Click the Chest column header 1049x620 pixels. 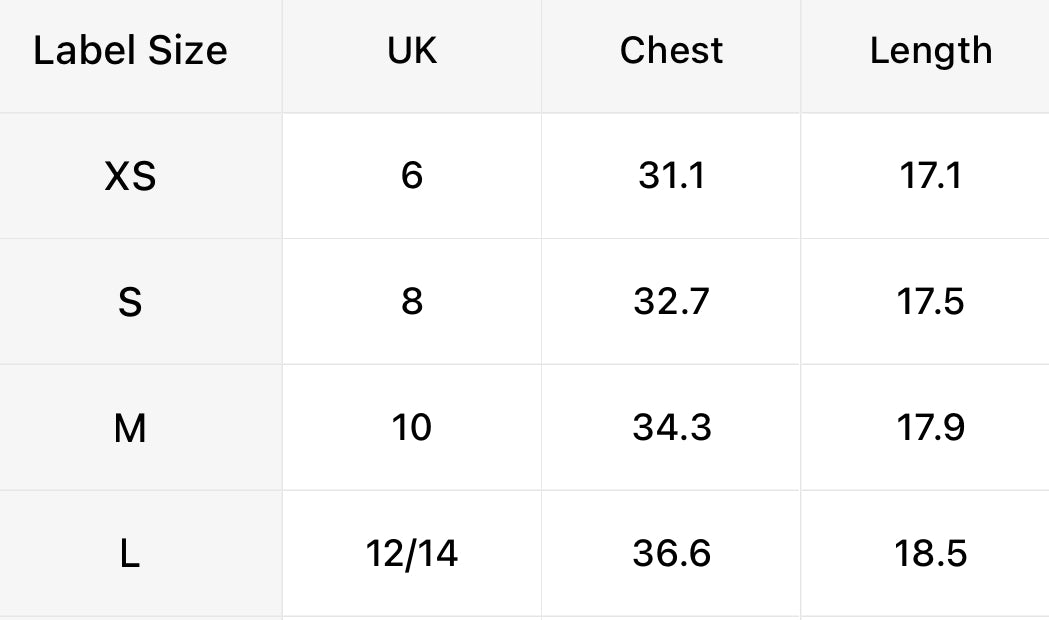tap(671, 51)
